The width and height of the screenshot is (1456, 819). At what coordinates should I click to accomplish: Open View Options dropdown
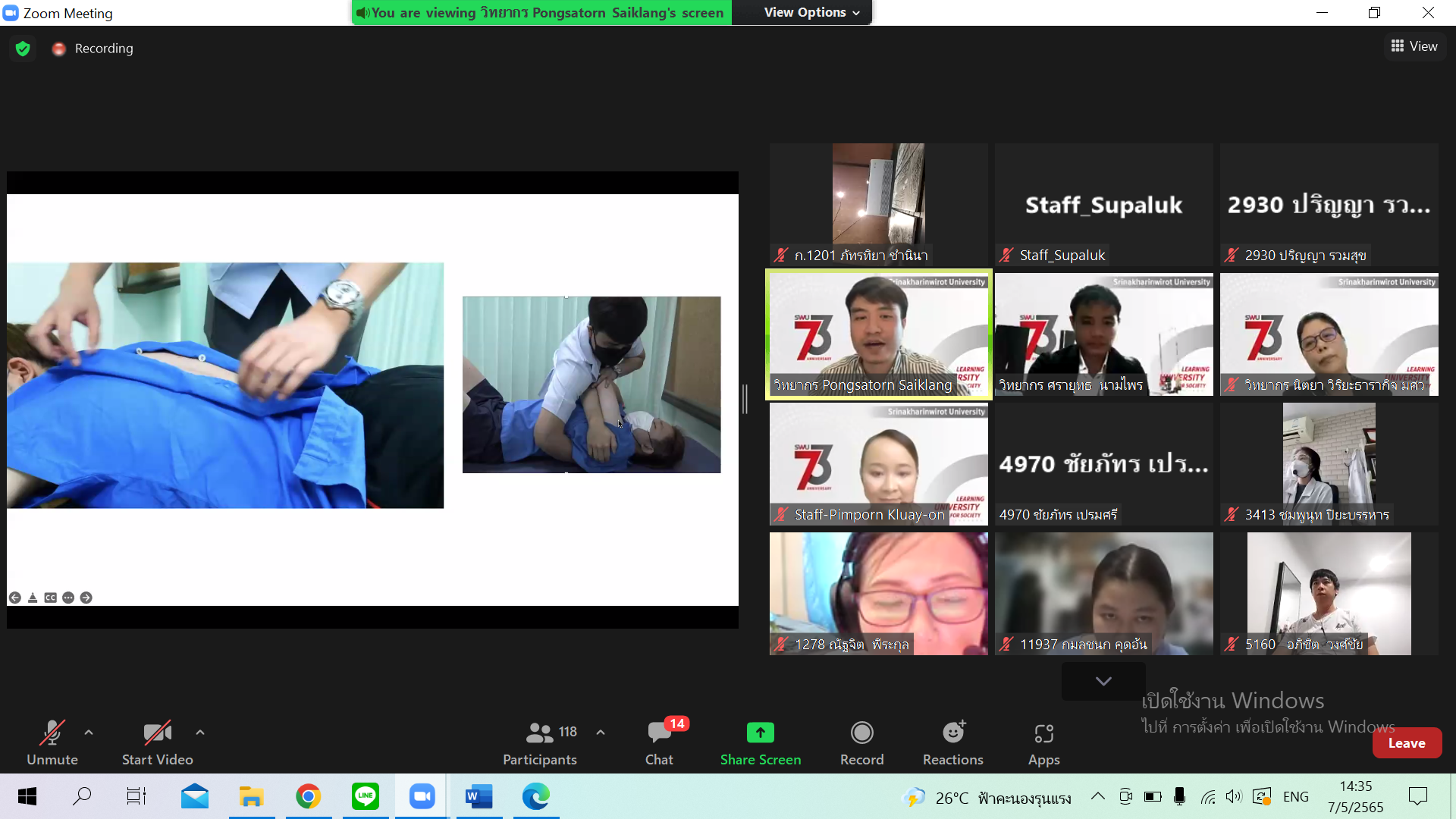[811, 12]
